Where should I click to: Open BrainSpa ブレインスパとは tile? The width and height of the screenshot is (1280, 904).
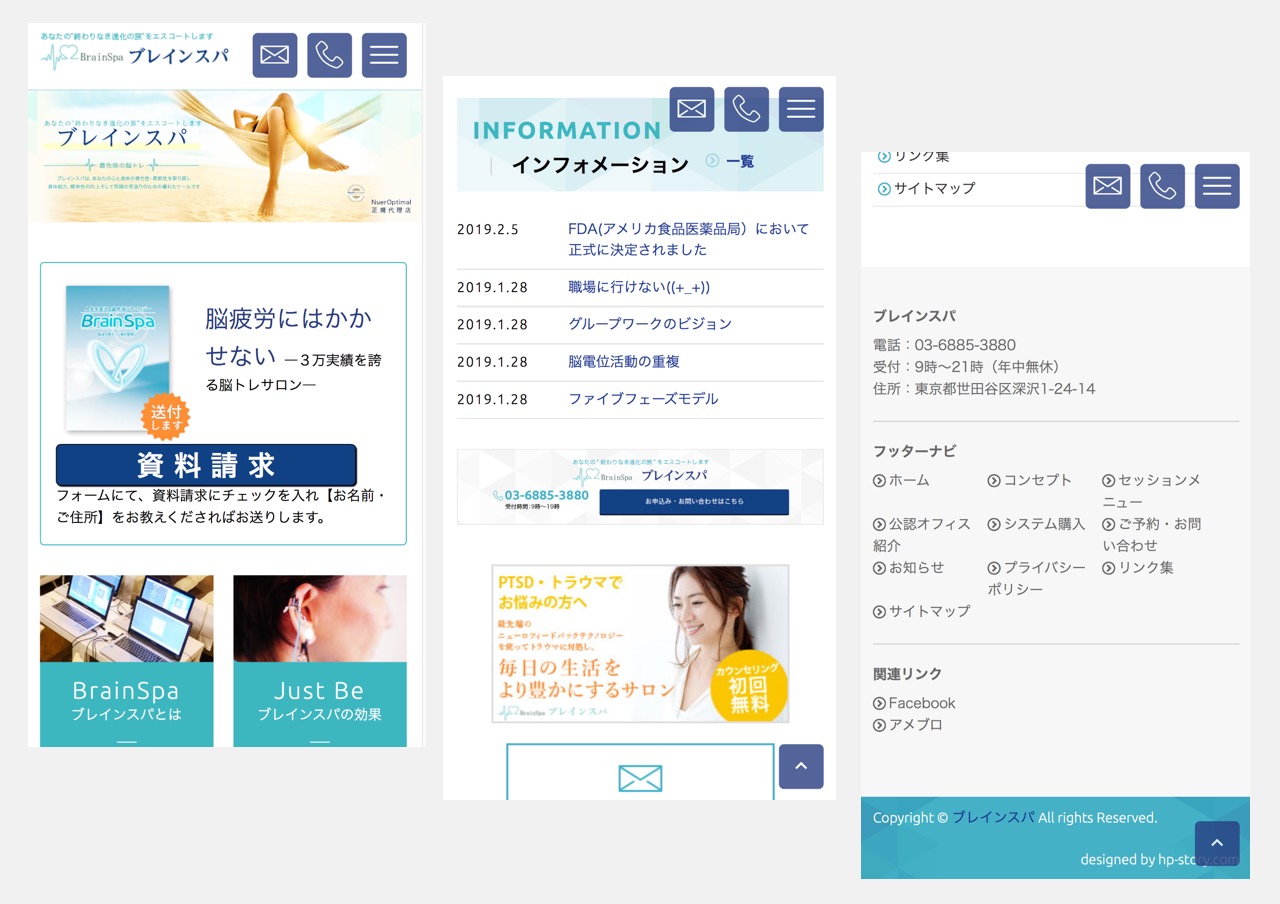(x=126, y=661)
